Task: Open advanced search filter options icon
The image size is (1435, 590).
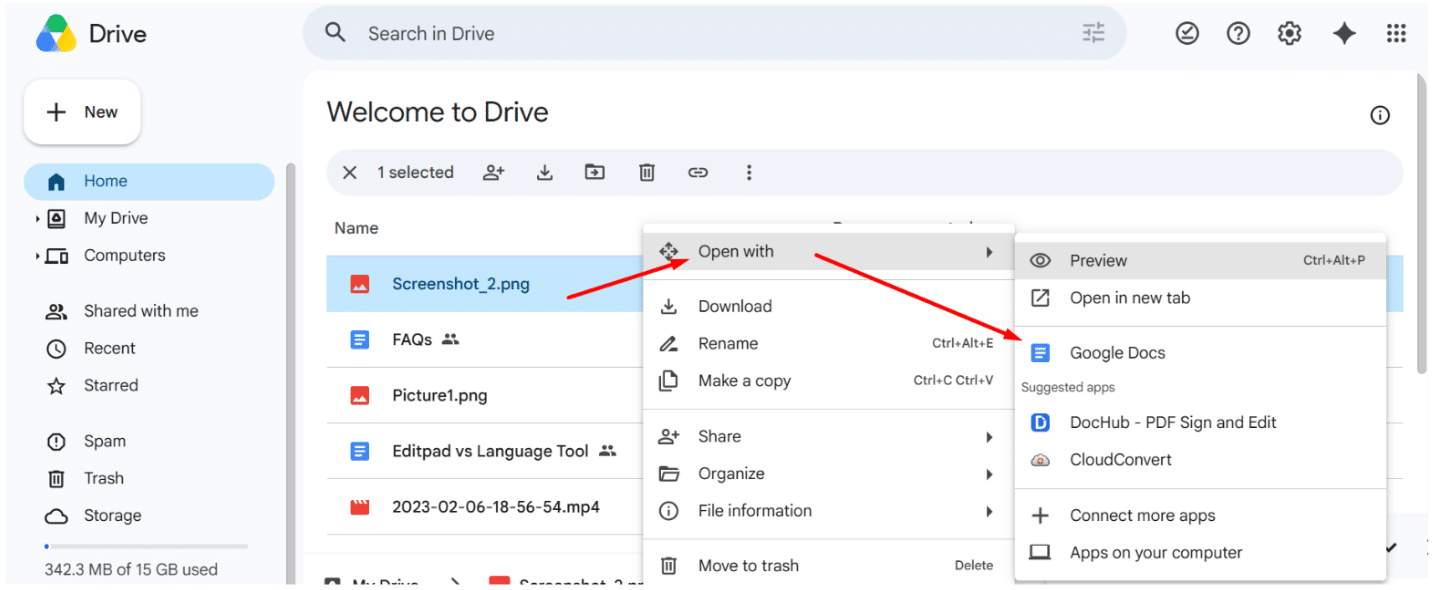Action: tap(1094, 33)
